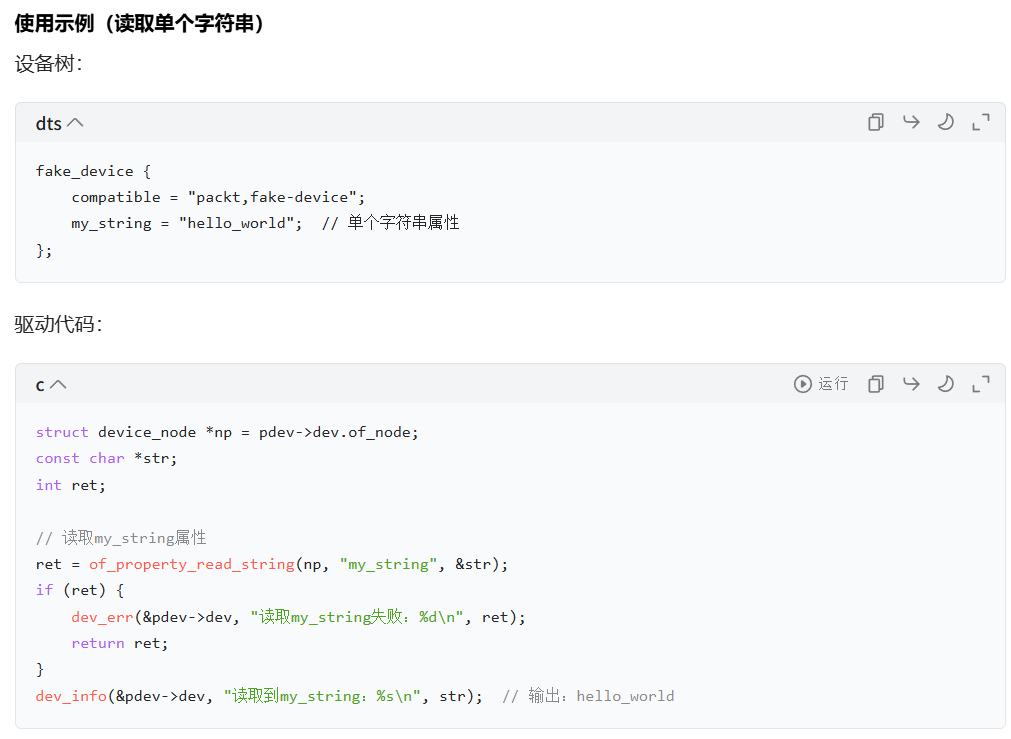The image size is (1011, 739).
Task: Click of_property_read_string function name
Action: click(x=191, y=564)
